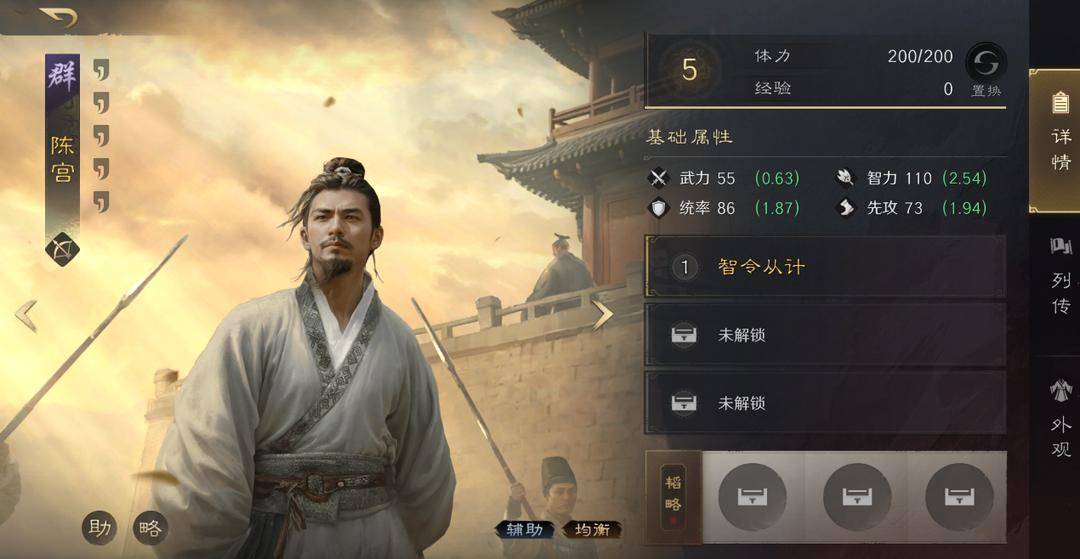Open the last locked 韬略 slot
Viewport: 1080px width, 559px height.
[x=959, y=496]
